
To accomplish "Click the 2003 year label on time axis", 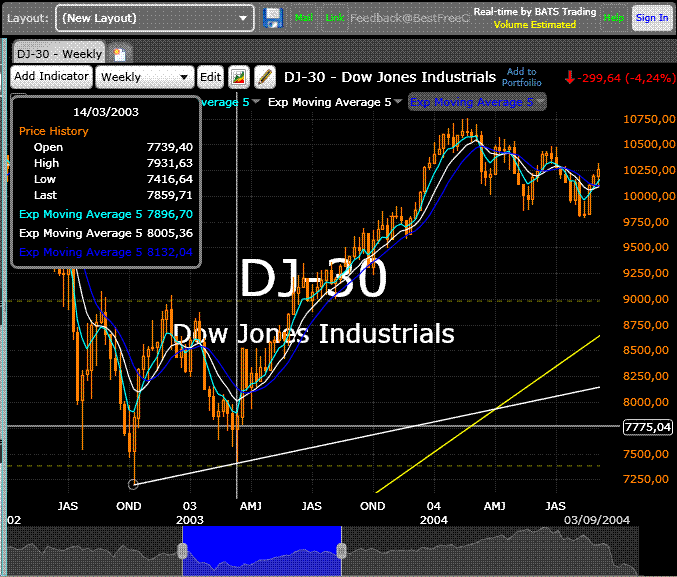I will pos(190,520).
